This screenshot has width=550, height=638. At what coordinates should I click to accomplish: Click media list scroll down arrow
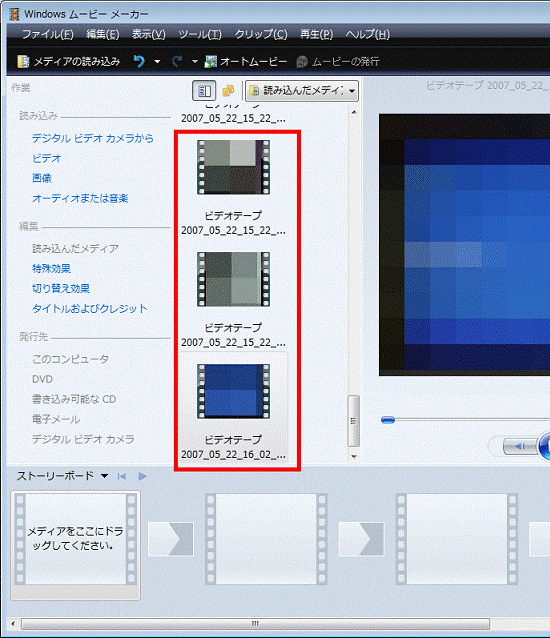[x=354, y=457]
